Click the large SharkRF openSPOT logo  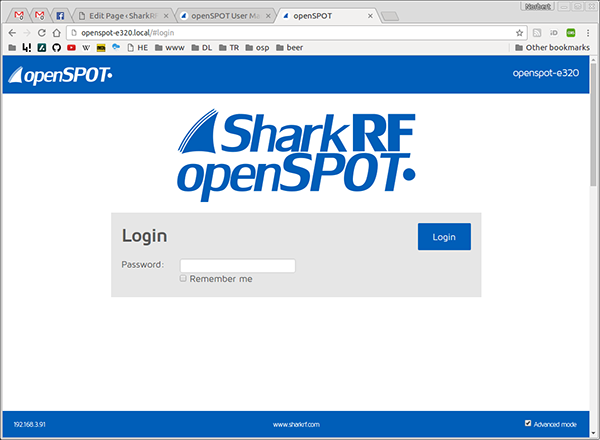297,156
